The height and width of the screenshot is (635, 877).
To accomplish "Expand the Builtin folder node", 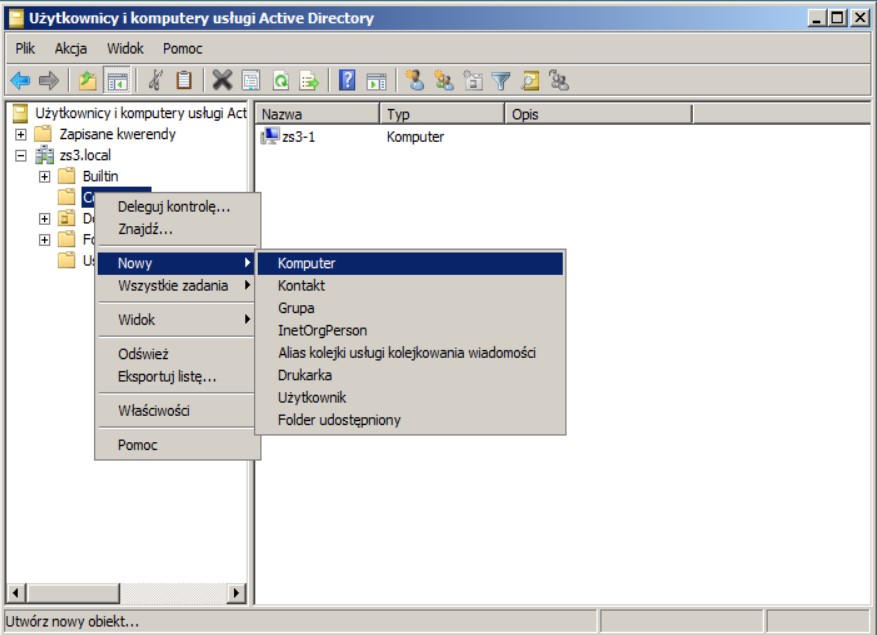I will click(x=44, y=177).
